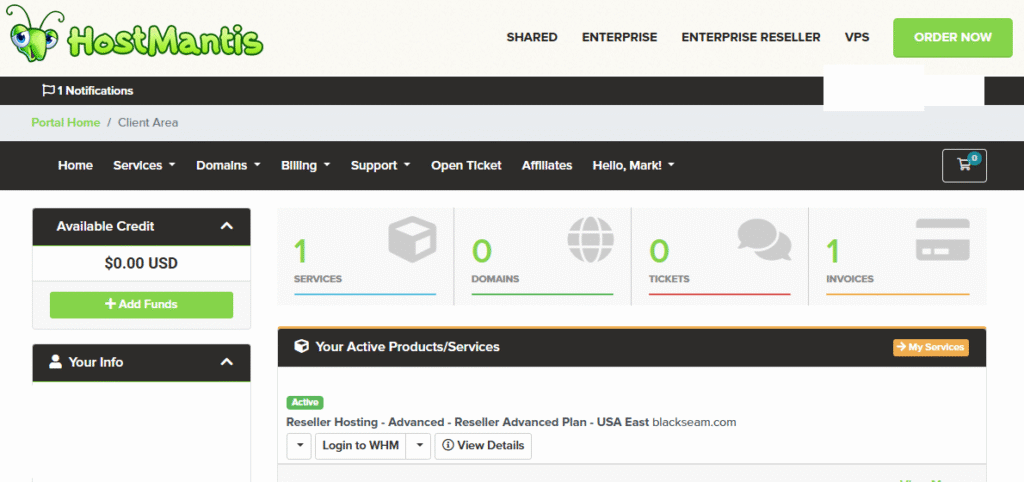This screenshot has height=482, width=1024.
Task: Collapse the Your Info panel
Action: click(x=227, y=362)
